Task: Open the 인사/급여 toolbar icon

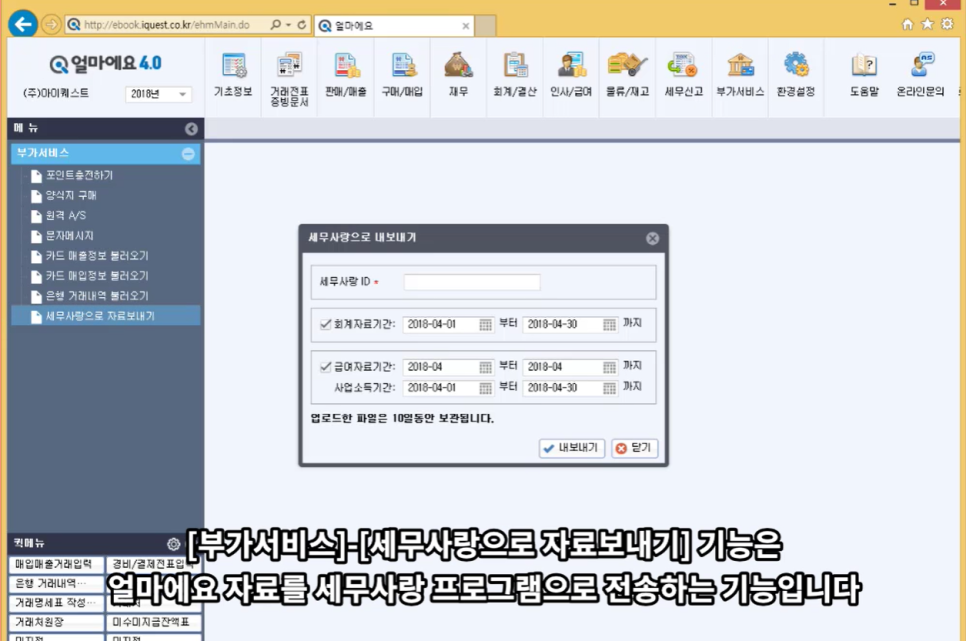Action: (571, 75)
